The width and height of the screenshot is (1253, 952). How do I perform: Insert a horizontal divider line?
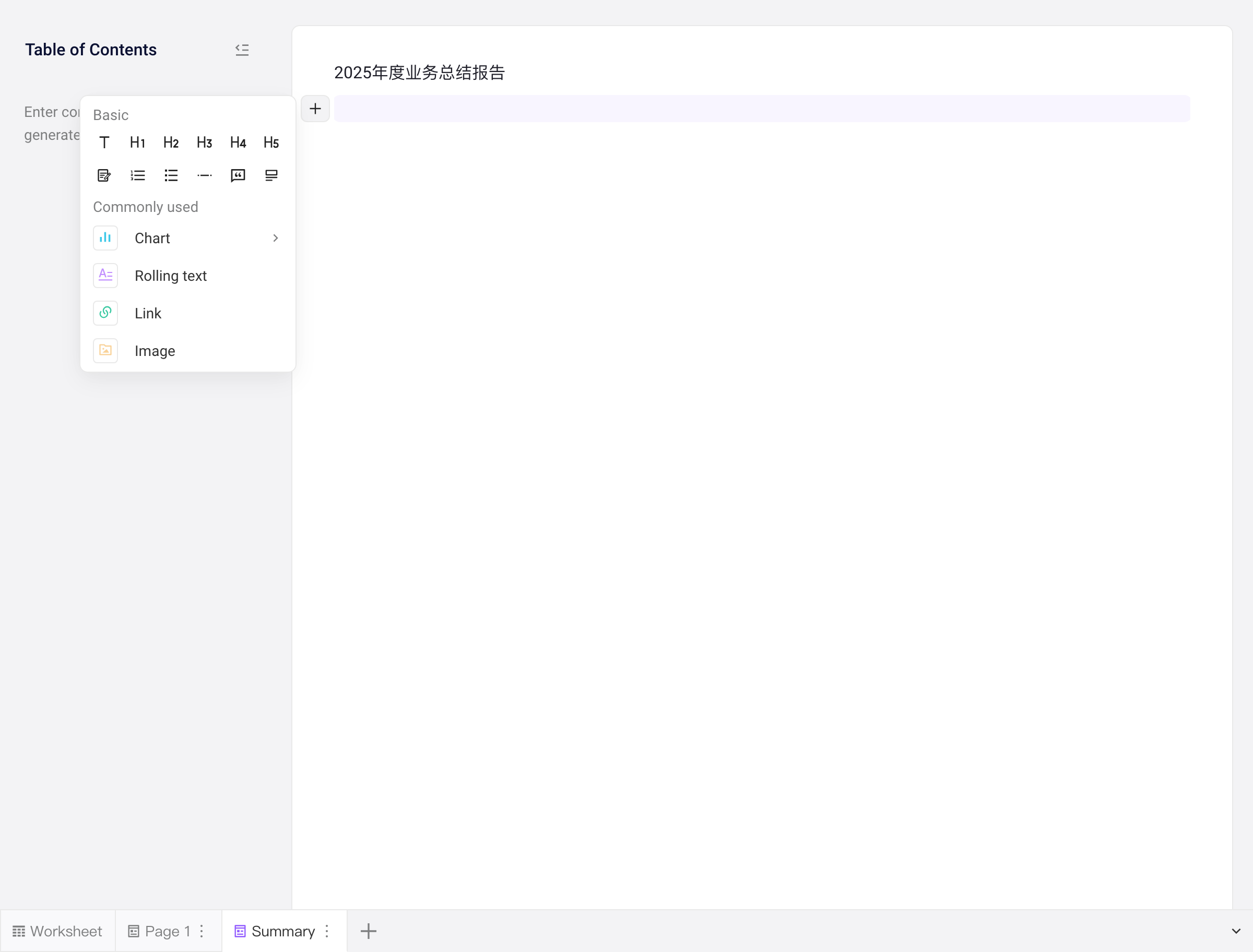[x=205, y=176]
